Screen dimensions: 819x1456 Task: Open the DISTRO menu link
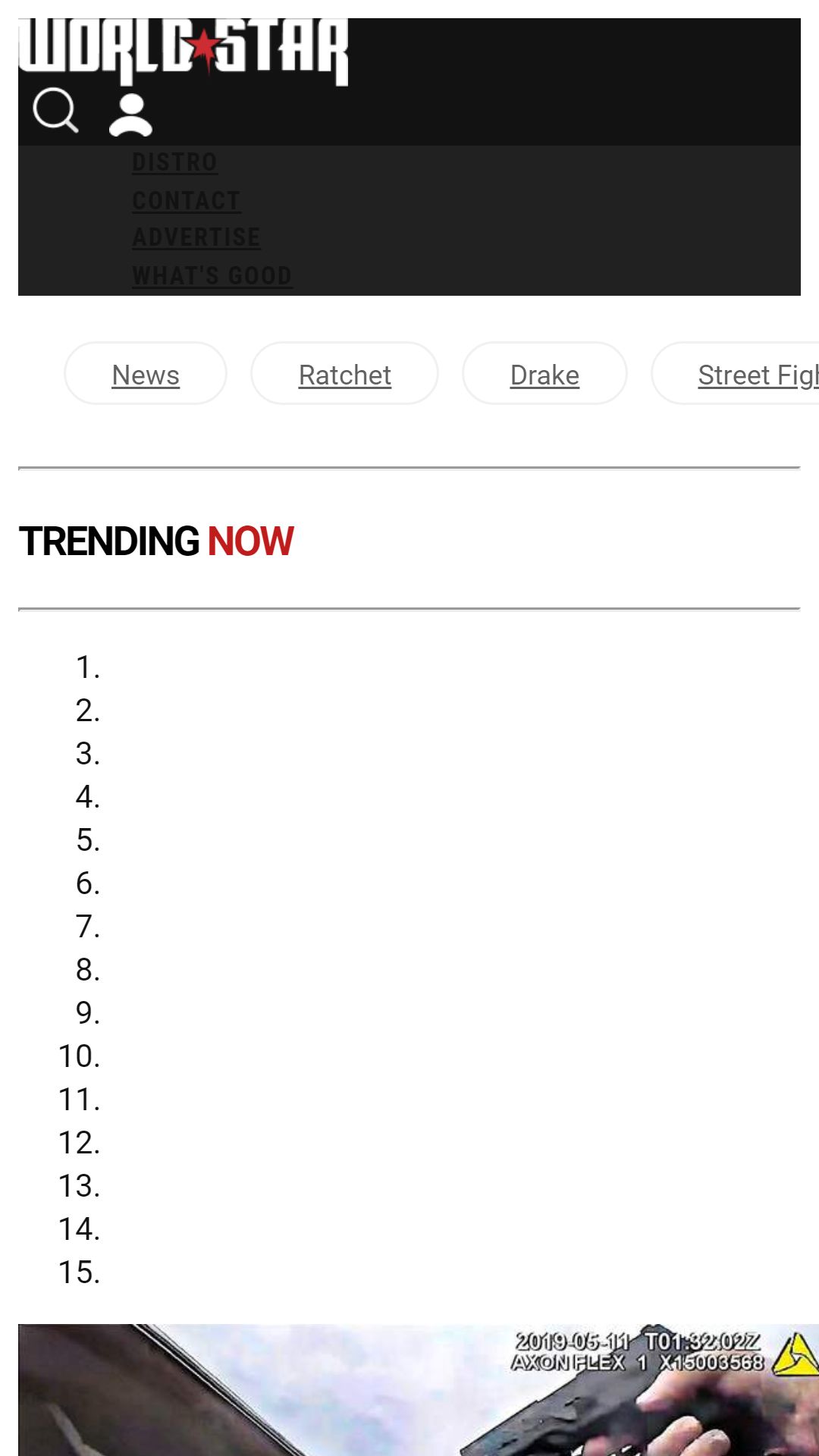[x=174, y=162]
